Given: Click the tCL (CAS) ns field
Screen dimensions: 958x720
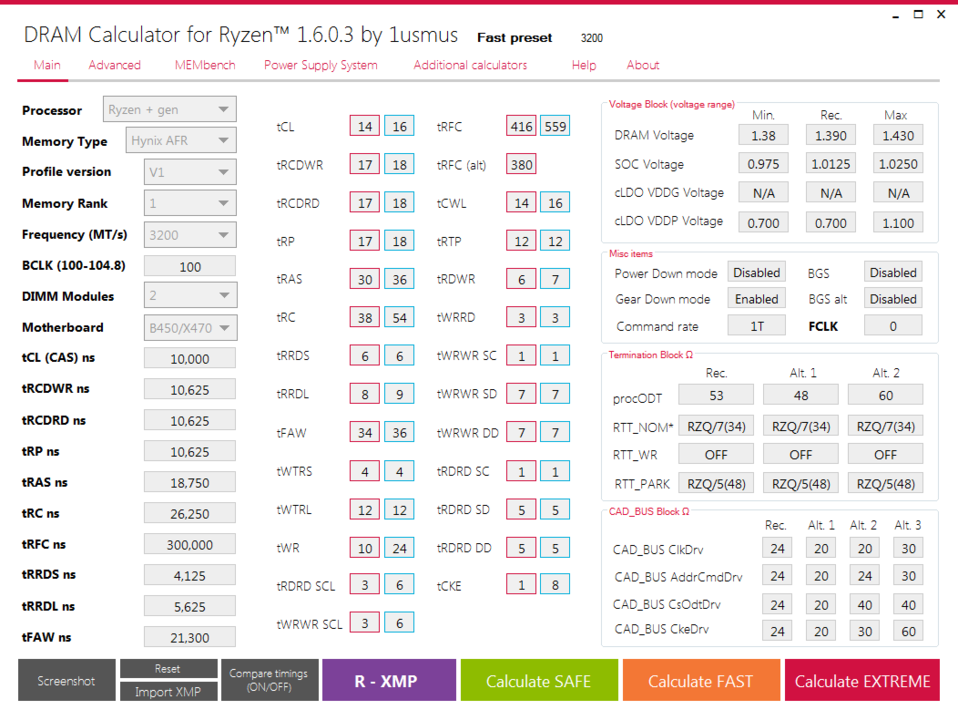Looking at the screenshot, I should [190, 359].
